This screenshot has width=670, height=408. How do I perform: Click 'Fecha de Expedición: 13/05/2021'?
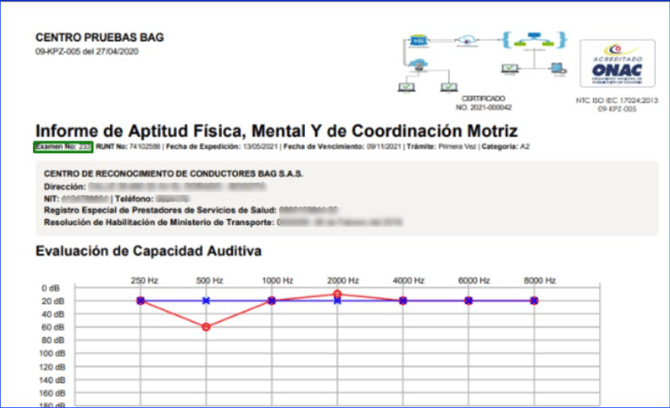pos(222,147)
